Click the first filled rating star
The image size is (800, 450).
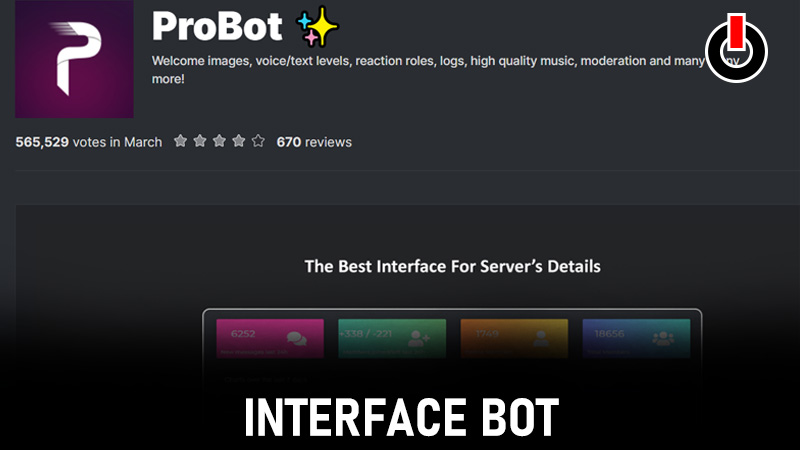(x=180, y=141)
